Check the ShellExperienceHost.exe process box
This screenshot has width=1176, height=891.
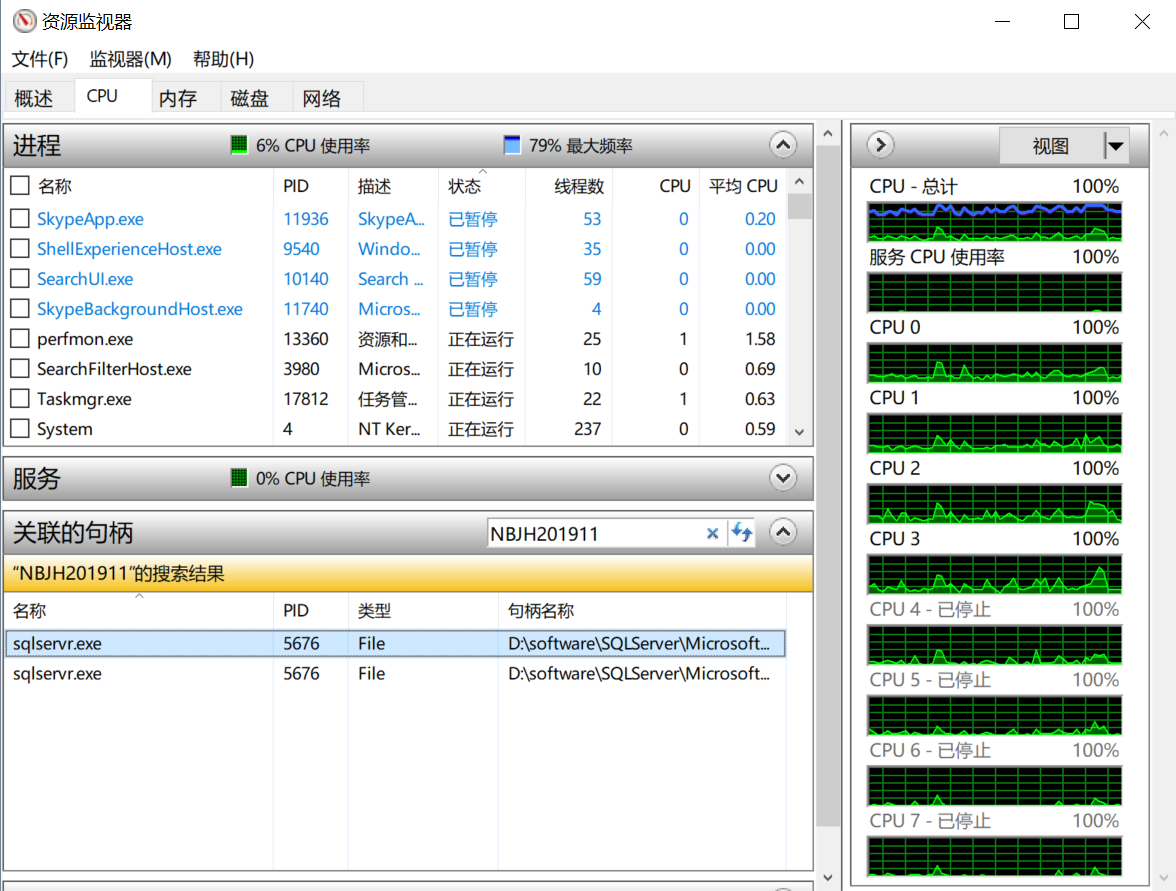click(x=20, y=248)
